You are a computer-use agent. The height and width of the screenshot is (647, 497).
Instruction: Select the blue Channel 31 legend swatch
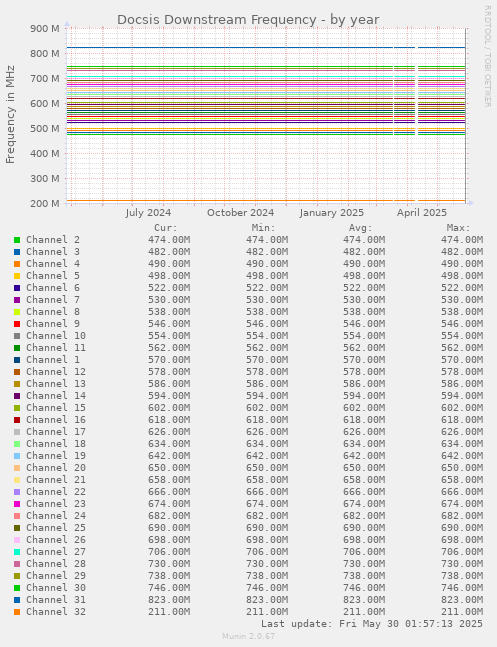tap(17, 600)
